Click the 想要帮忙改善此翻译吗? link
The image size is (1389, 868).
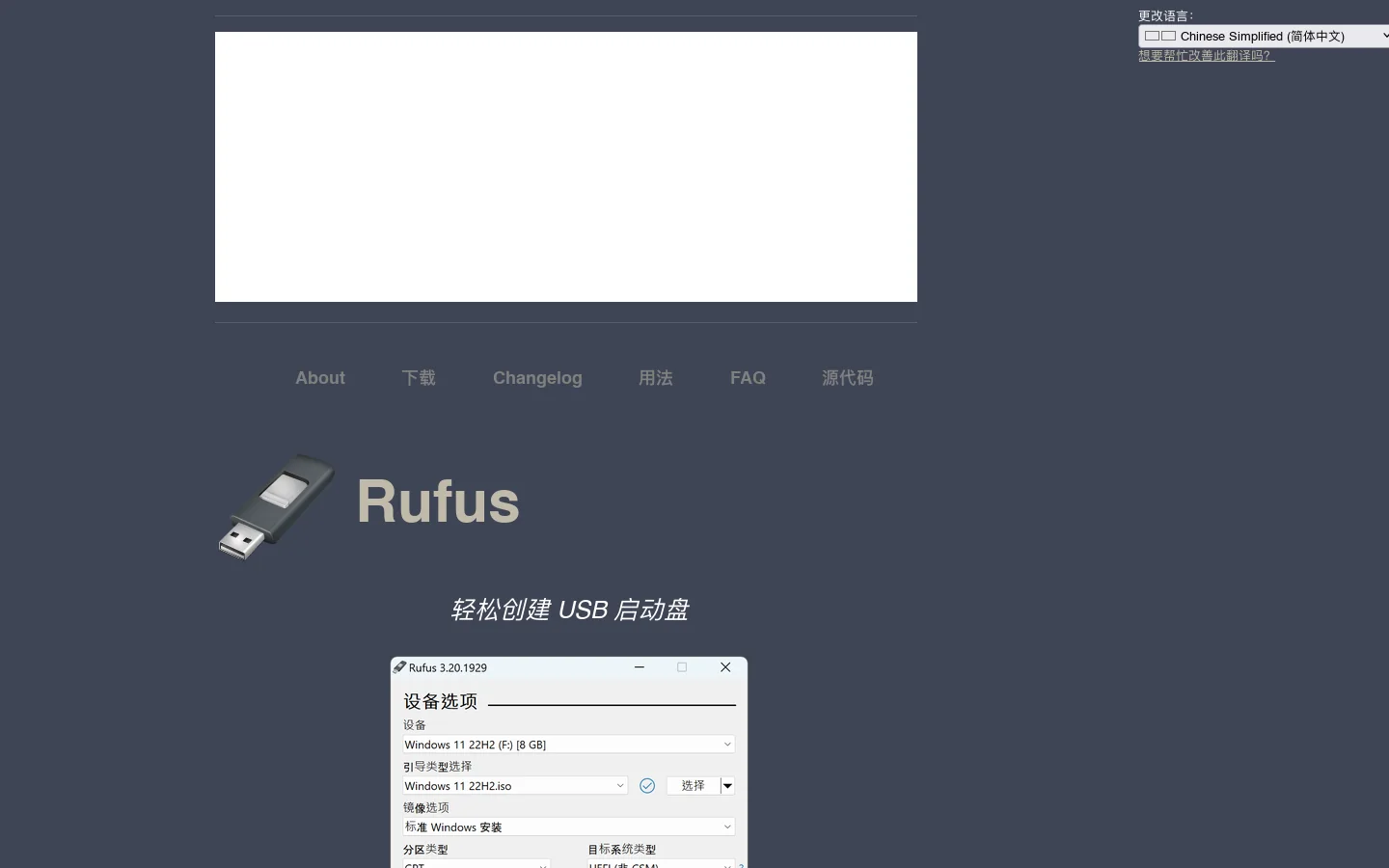1206,56
